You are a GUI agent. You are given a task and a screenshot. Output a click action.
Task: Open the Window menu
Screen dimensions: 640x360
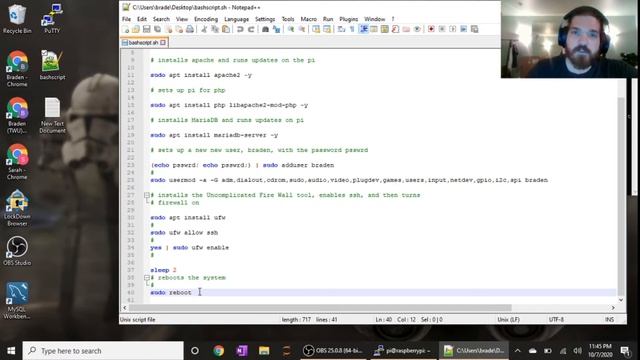click(x=374, y=19)
